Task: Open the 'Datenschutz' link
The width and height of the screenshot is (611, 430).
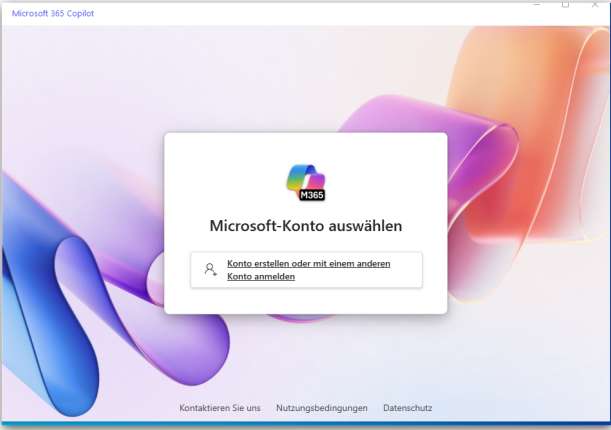Action: point(408,408)
